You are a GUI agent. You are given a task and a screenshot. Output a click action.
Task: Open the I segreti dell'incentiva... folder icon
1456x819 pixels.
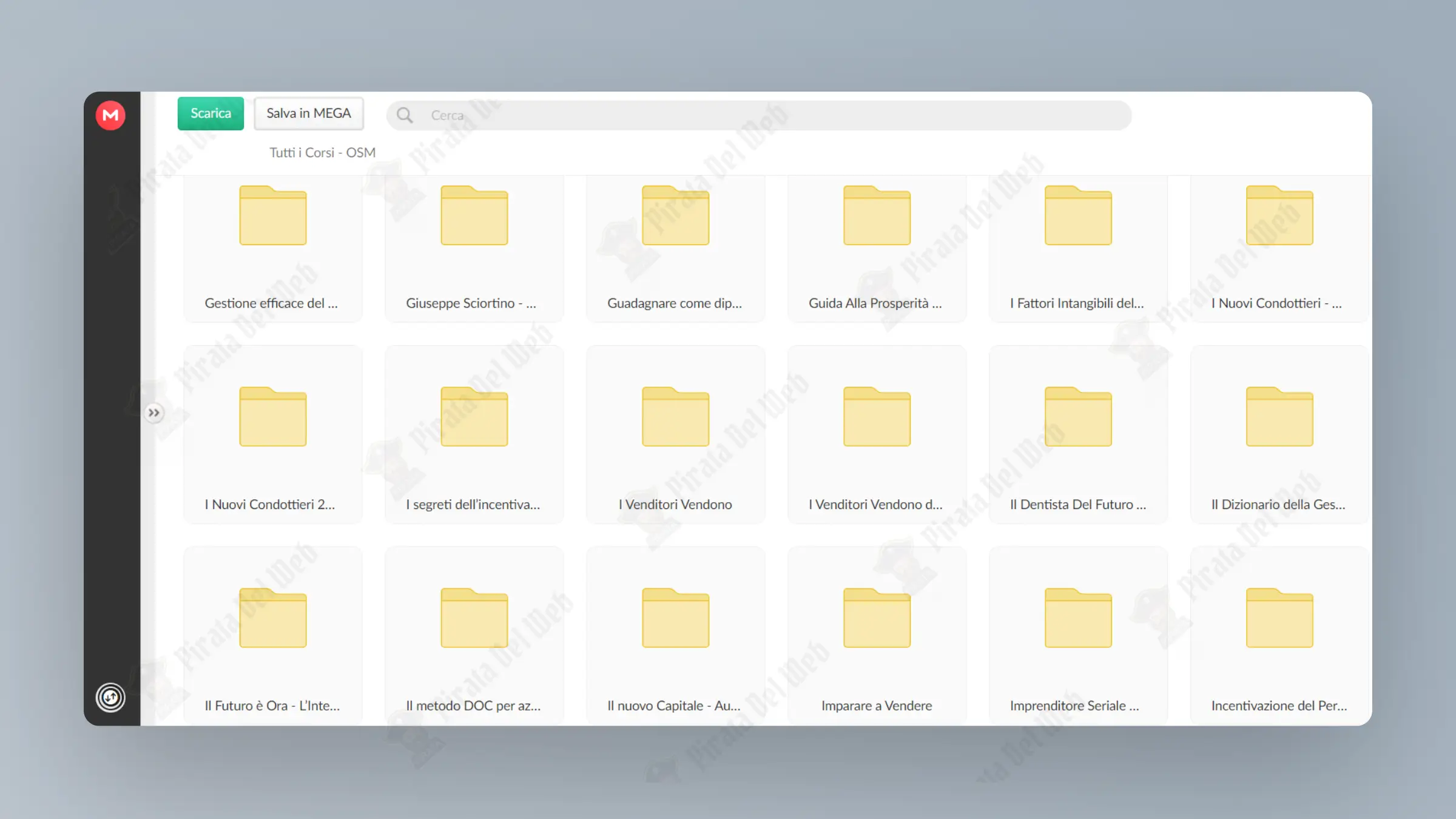(474, 417)
